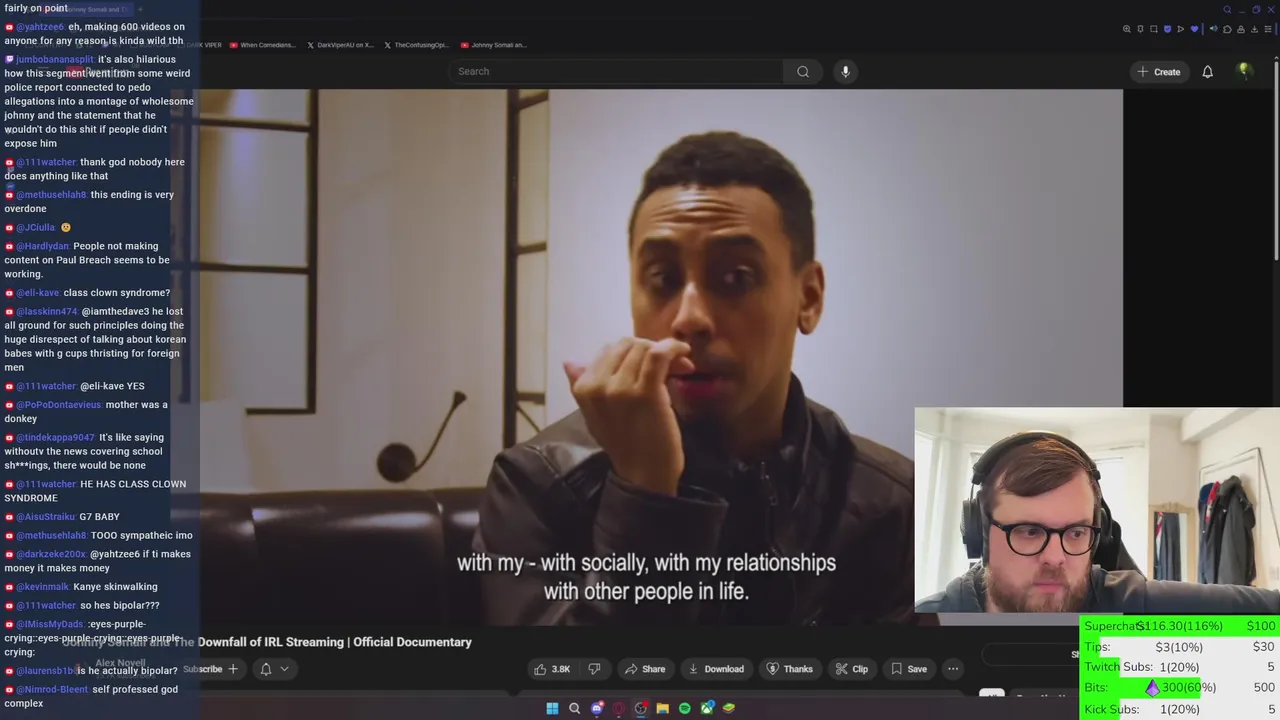This screenshot has width=1280, height=720.
Task: Like the video showing 3.8K likes
Action: [552, 669]
